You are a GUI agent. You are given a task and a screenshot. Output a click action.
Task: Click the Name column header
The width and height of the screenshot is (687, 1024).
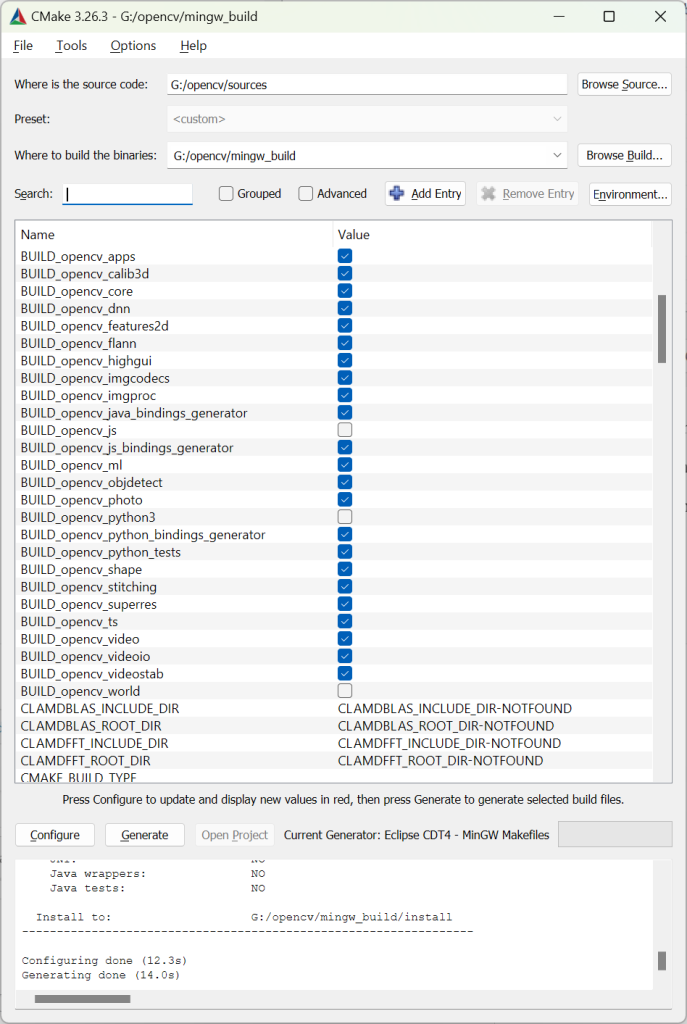point(174,234)
